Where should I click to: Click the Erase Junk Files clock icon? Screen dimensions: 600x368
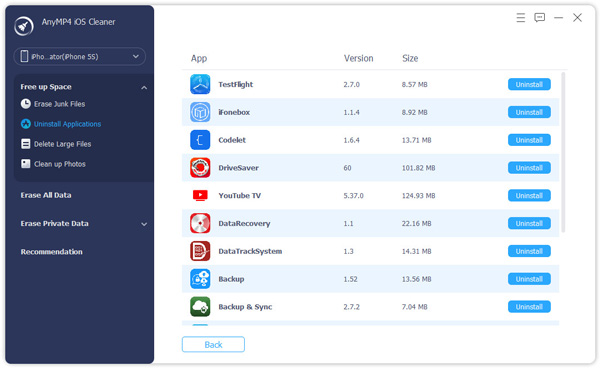click(x=26, y=104)
